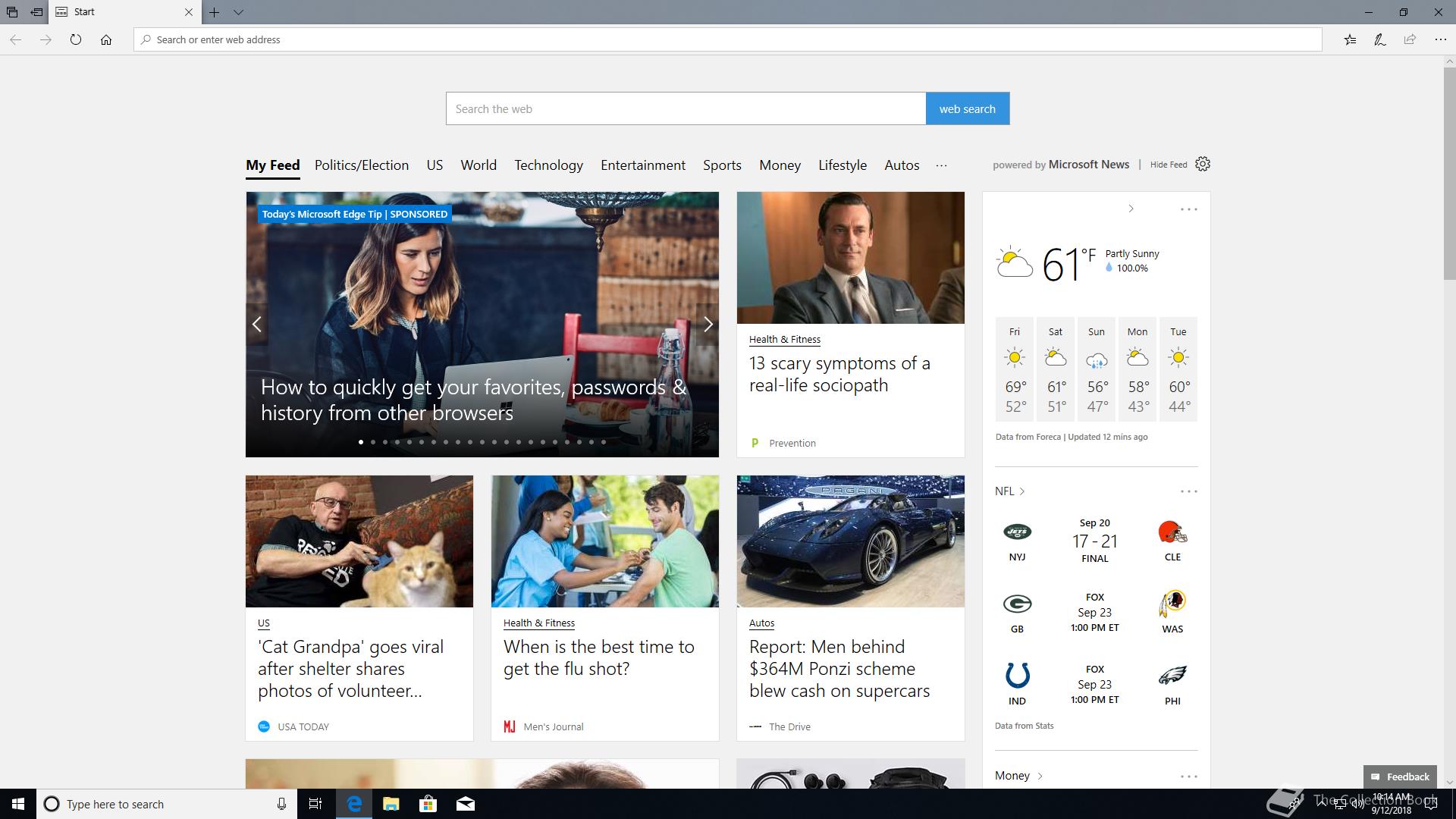Select Friday weather forecast
This screenshot has height=819, width=1456.
click(1015, 369)
